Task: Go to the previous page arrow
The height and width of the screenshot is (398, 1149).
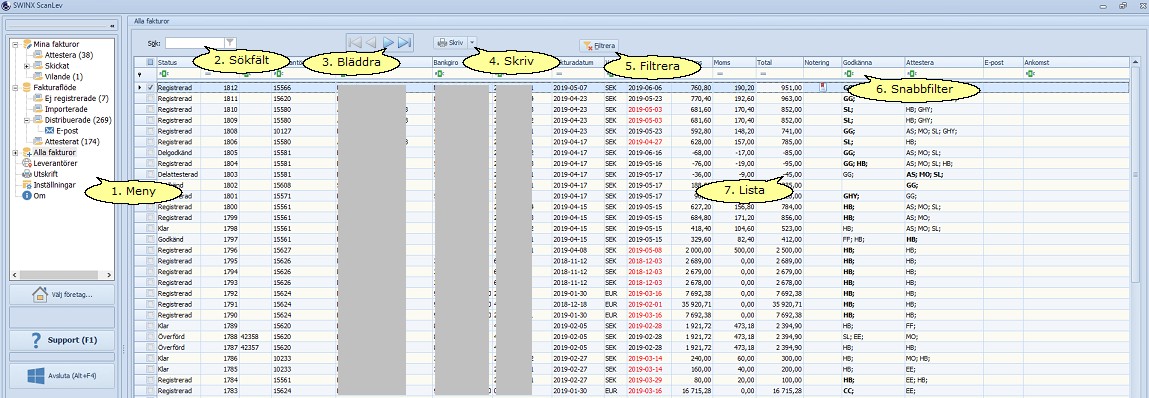Action: tap(372, 43)
